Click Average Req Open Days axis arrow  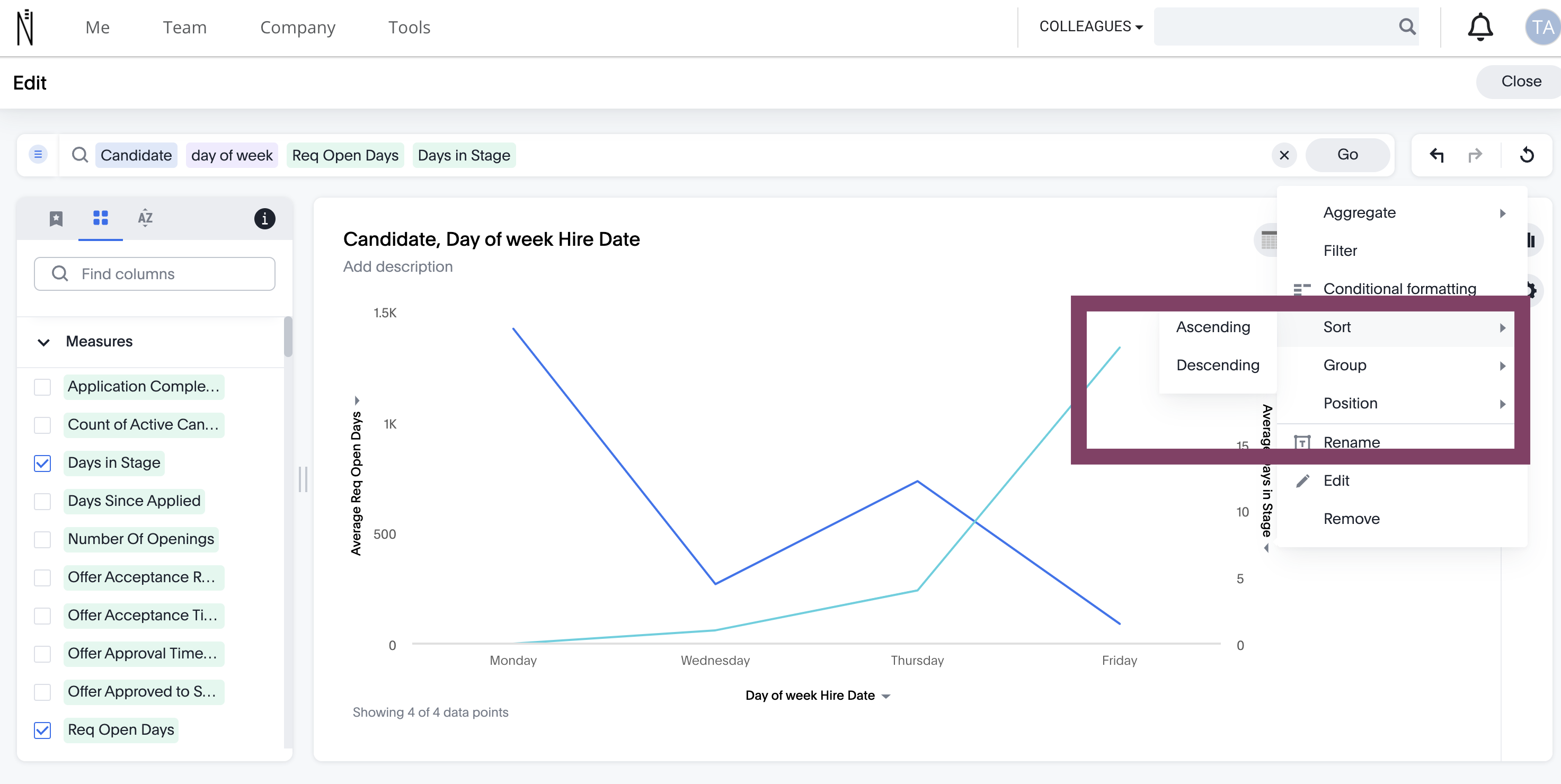(x=357, y=400)
